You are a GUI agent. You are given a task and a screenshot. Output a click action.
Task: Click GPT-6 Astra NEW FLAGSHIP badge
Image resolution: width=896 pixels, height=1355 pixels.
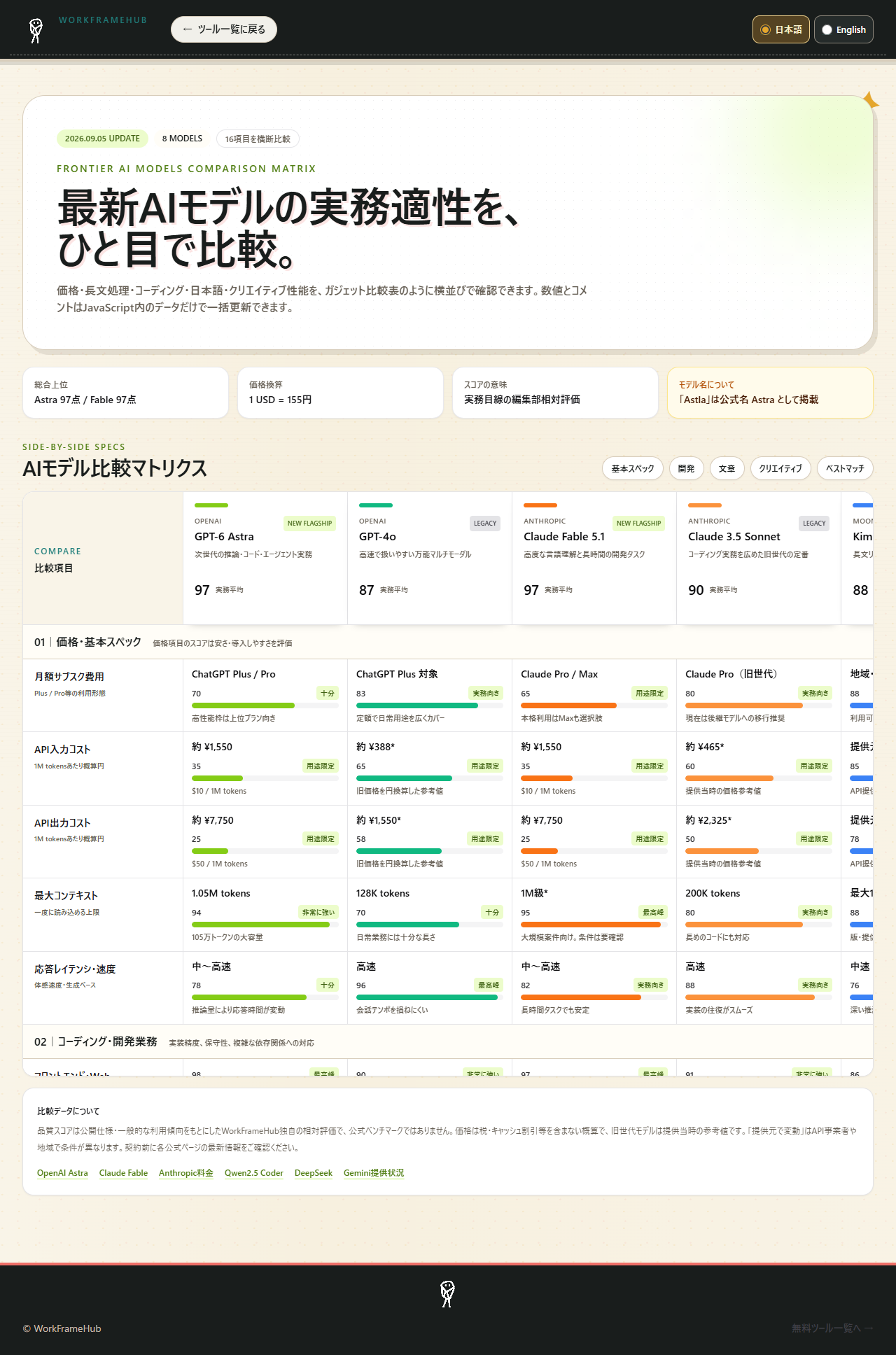click(x=309, y=524)
